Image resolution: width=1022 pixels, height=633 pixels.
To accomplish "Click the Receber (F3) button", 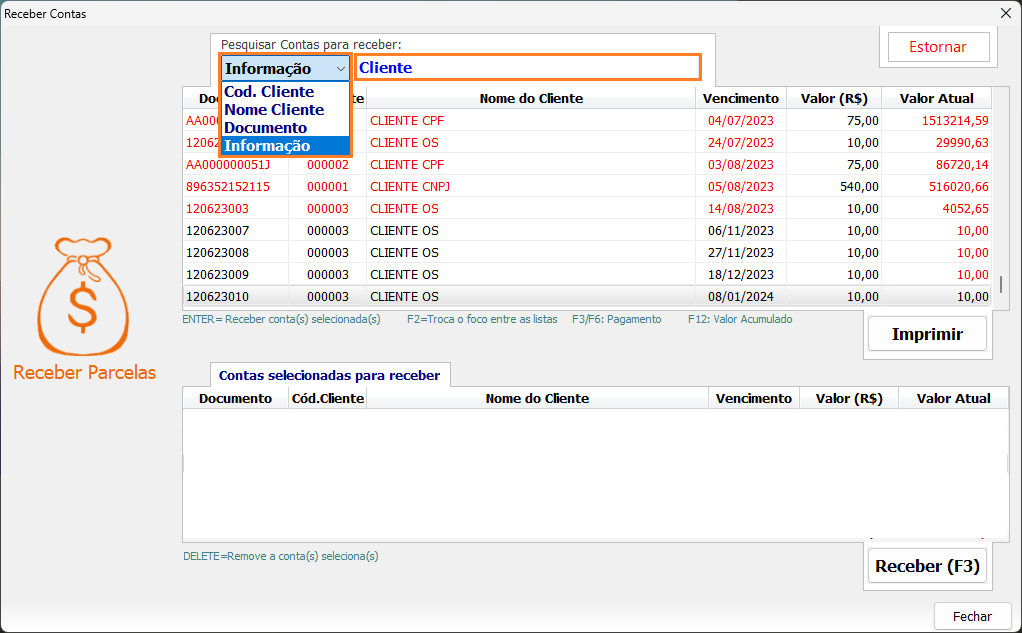I will [927, 566].
